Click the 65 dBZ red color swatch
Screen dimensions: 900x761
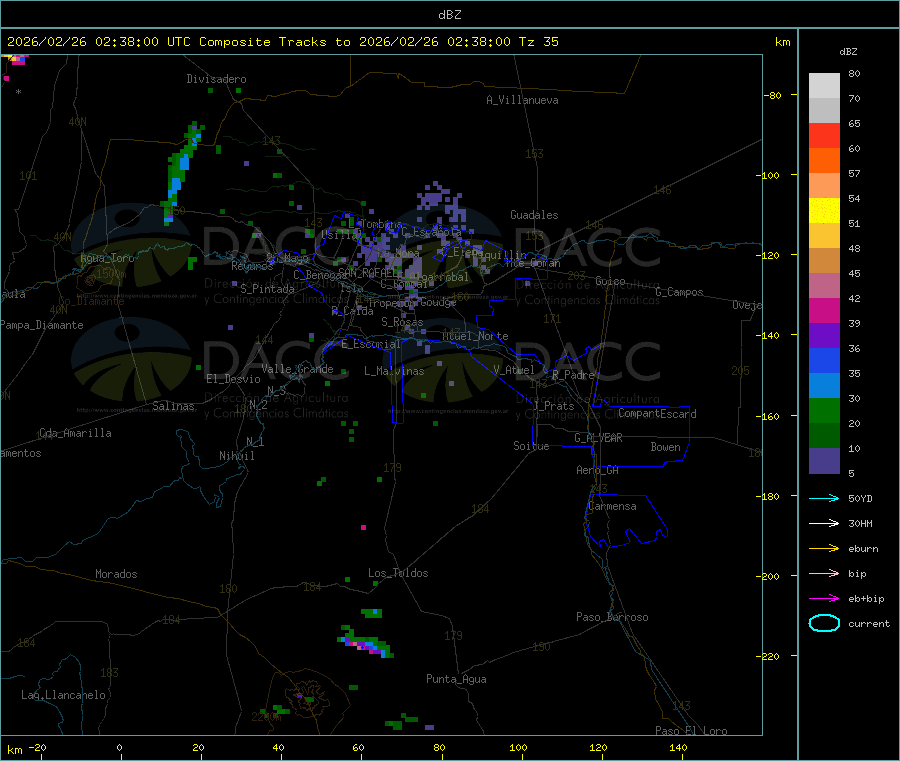(x=824, y=135)
